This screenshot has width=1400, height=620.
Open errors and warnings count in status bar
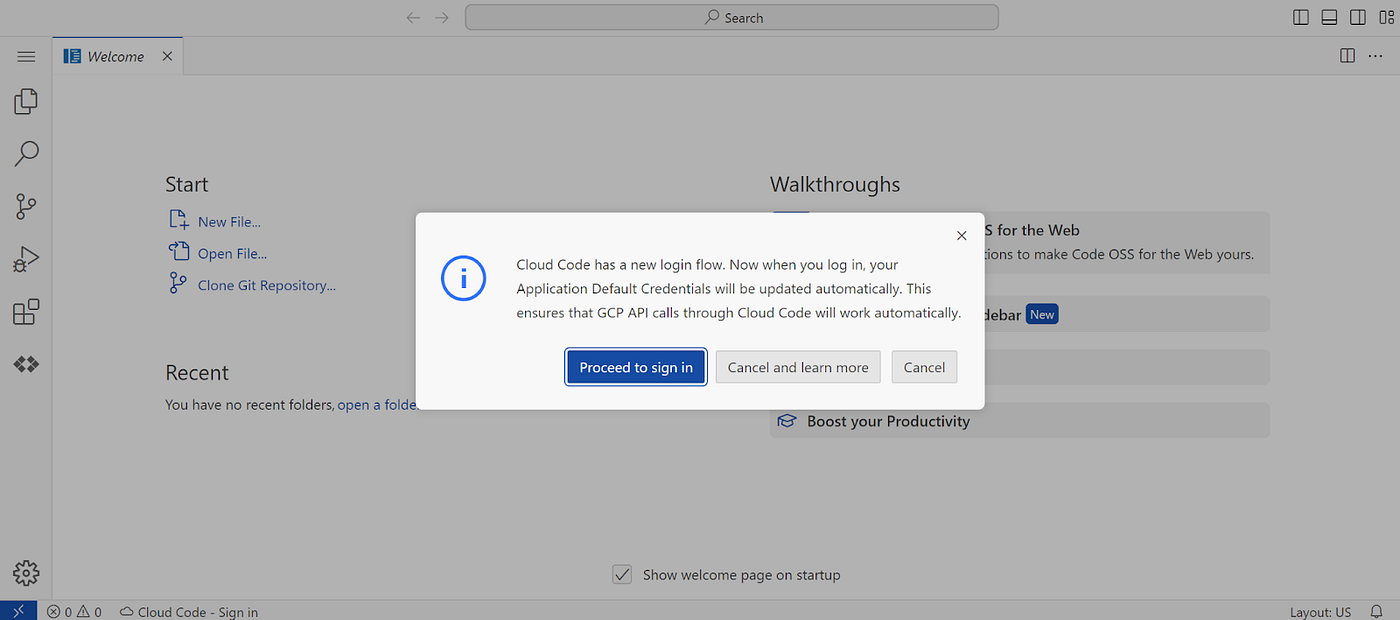coord(74,612)
